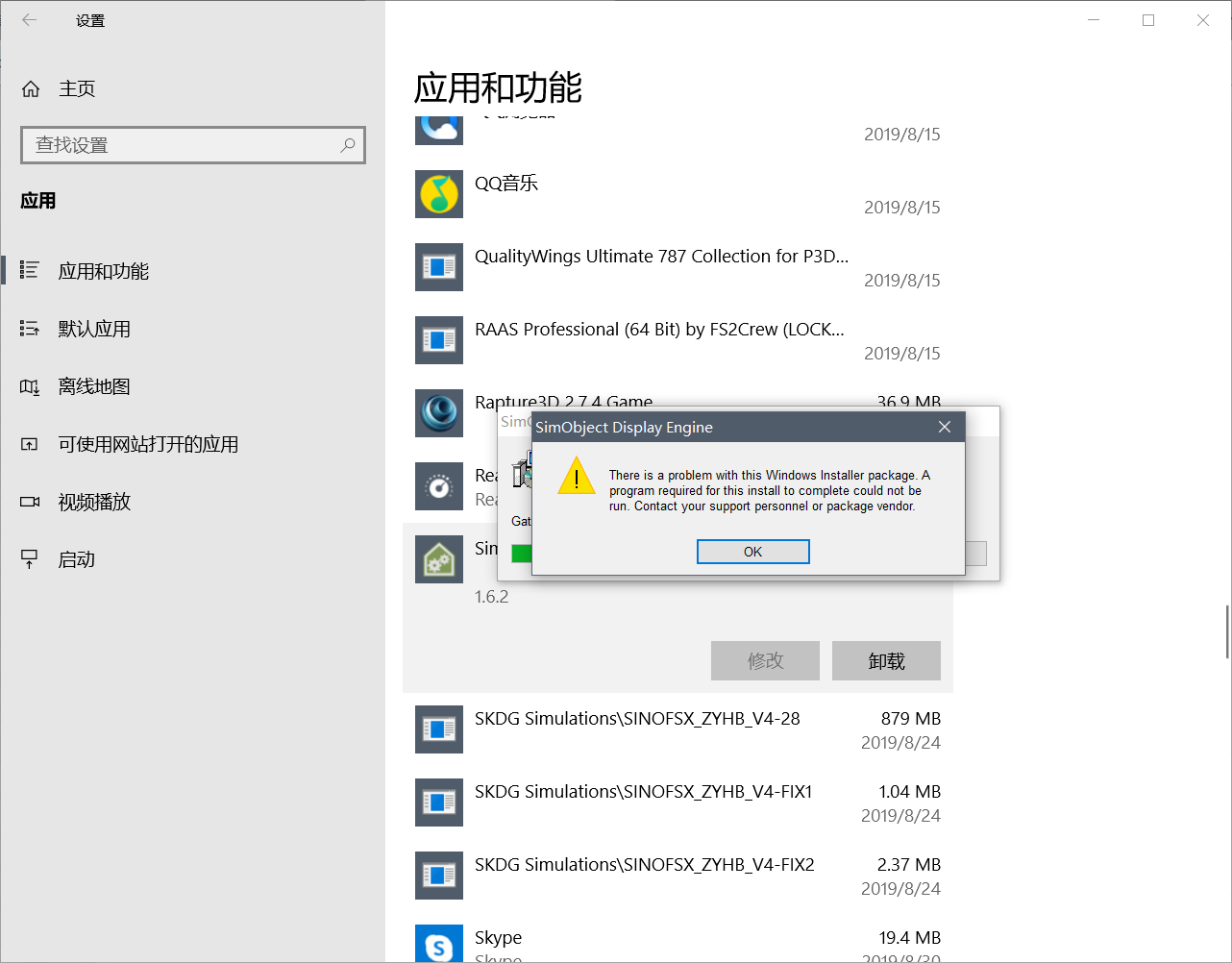Open 默认应用 settings page
The width and height of the screenshot is (1232, 963).
click(x=94, y=329)
